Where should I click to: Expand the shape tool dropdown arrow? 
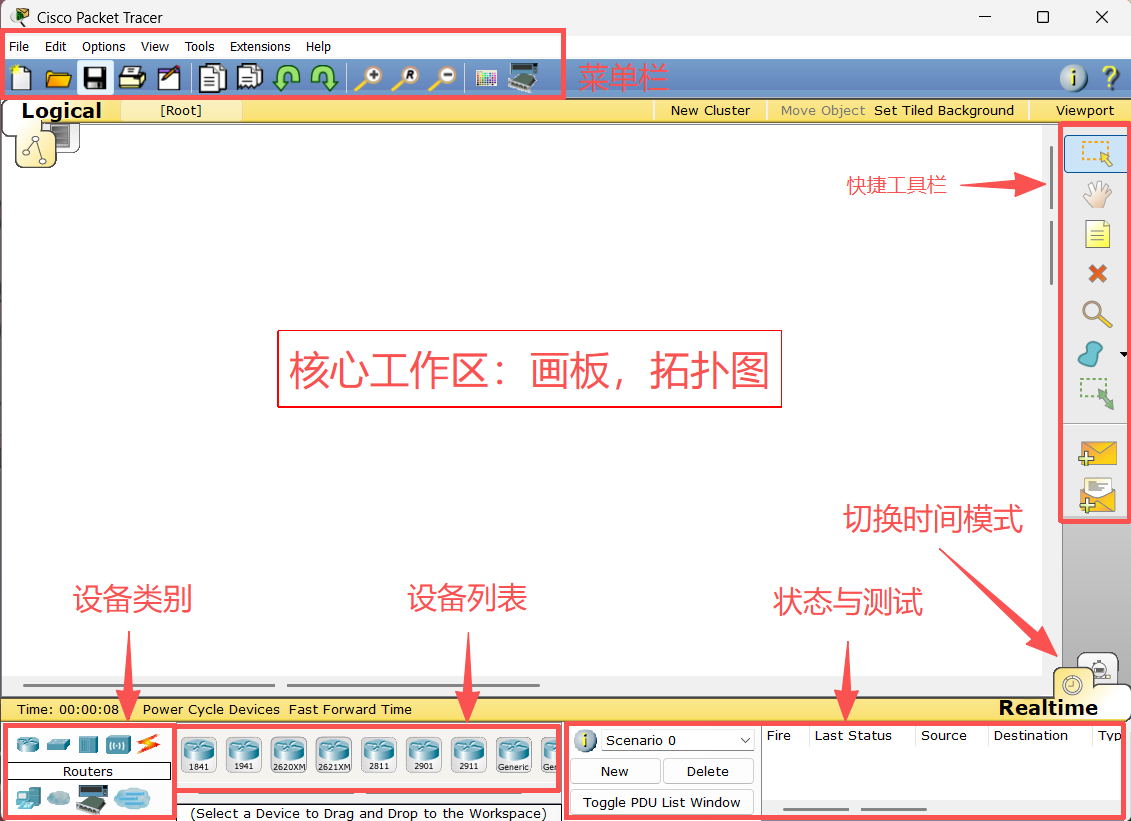[x=1122, y=354]
